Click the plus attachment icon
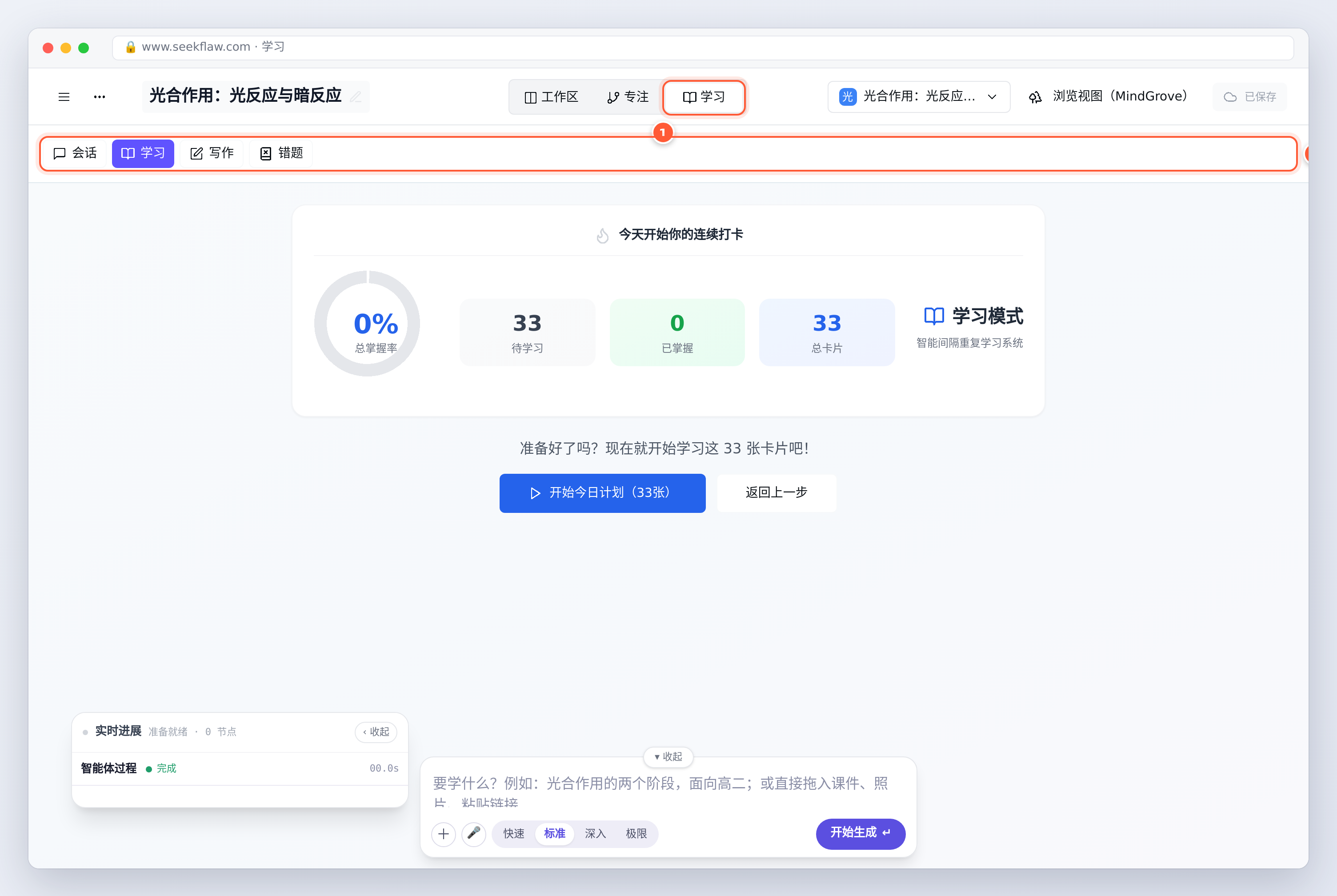The width and height of the screenshot is (1337, 896). click(444, 834)
